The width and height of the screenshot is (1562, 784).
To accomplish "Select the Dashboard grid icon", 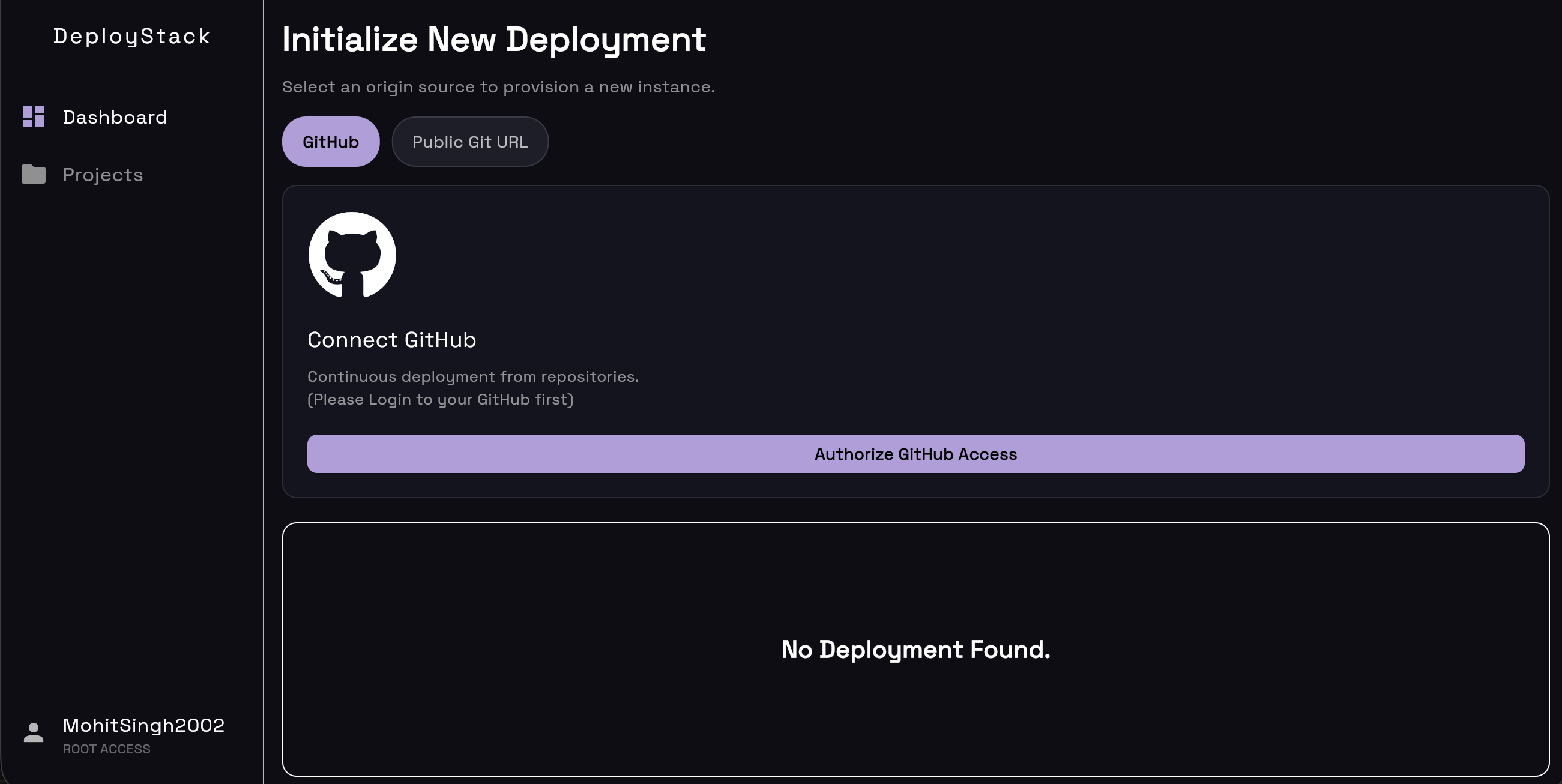I will tap(34, 117).
